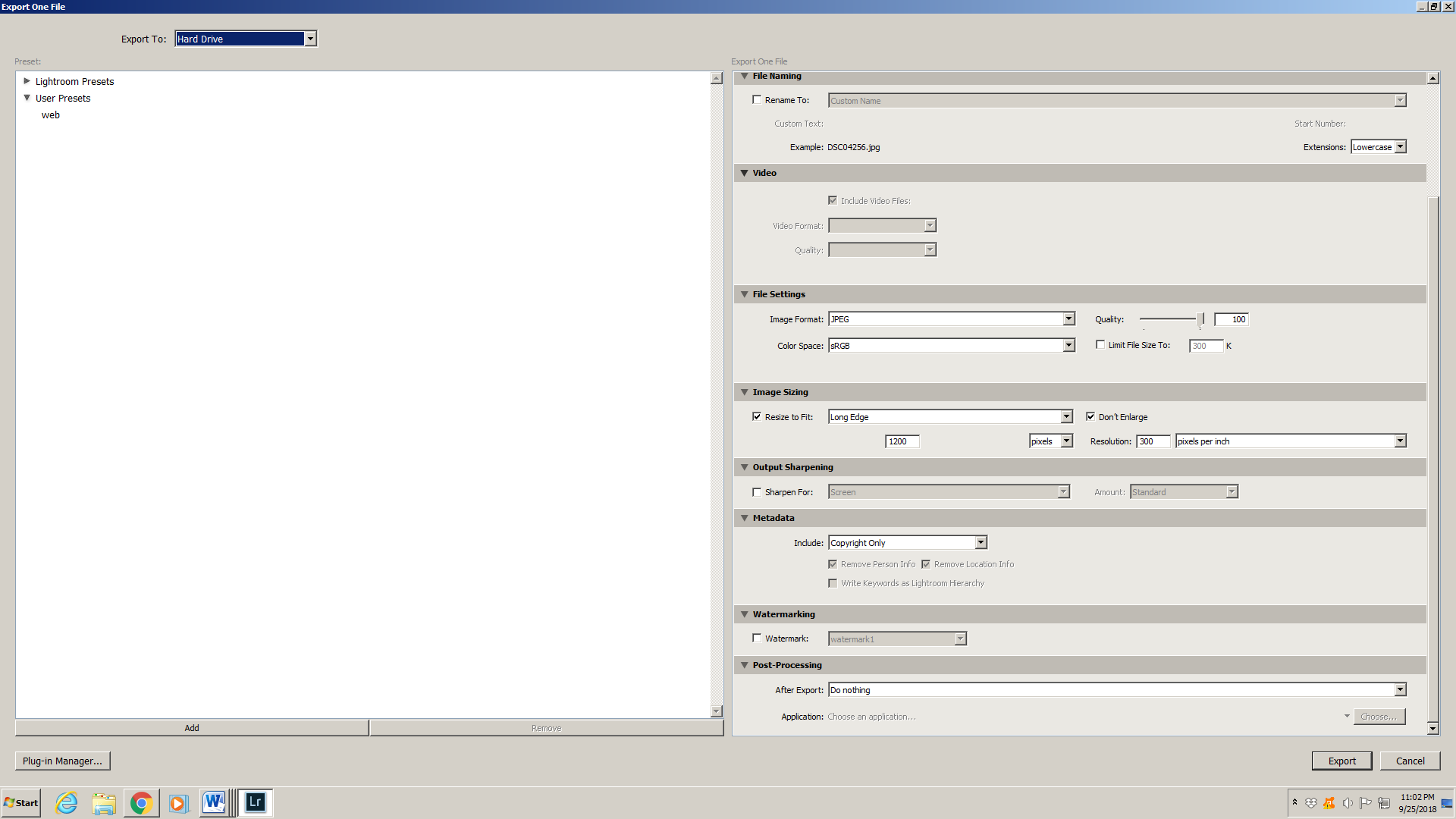Expand the Lightroom Presets tree item
This screenshot has height=819, width=1456.
click(27, 81)
